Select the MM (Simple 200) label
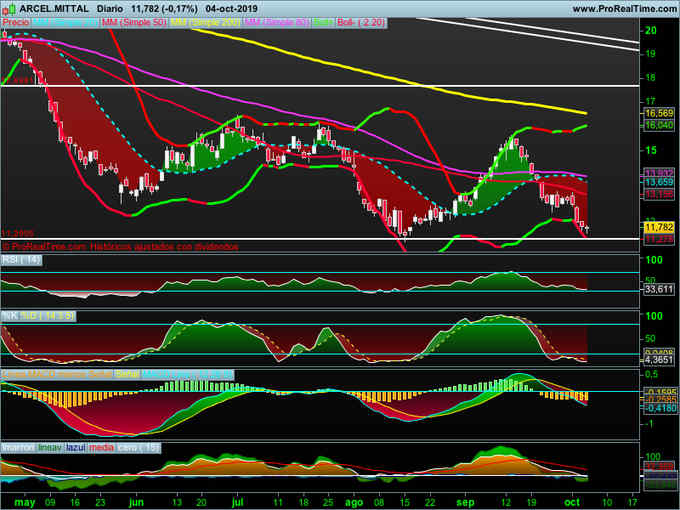 205,22
